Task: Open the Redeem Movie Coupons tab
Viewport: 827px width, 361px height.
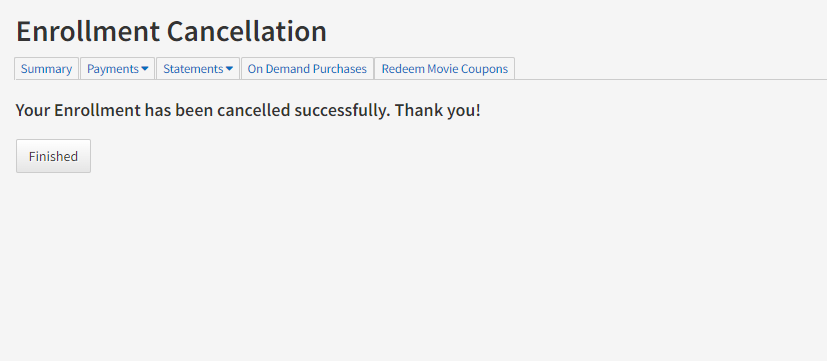Action: point(445,69)
